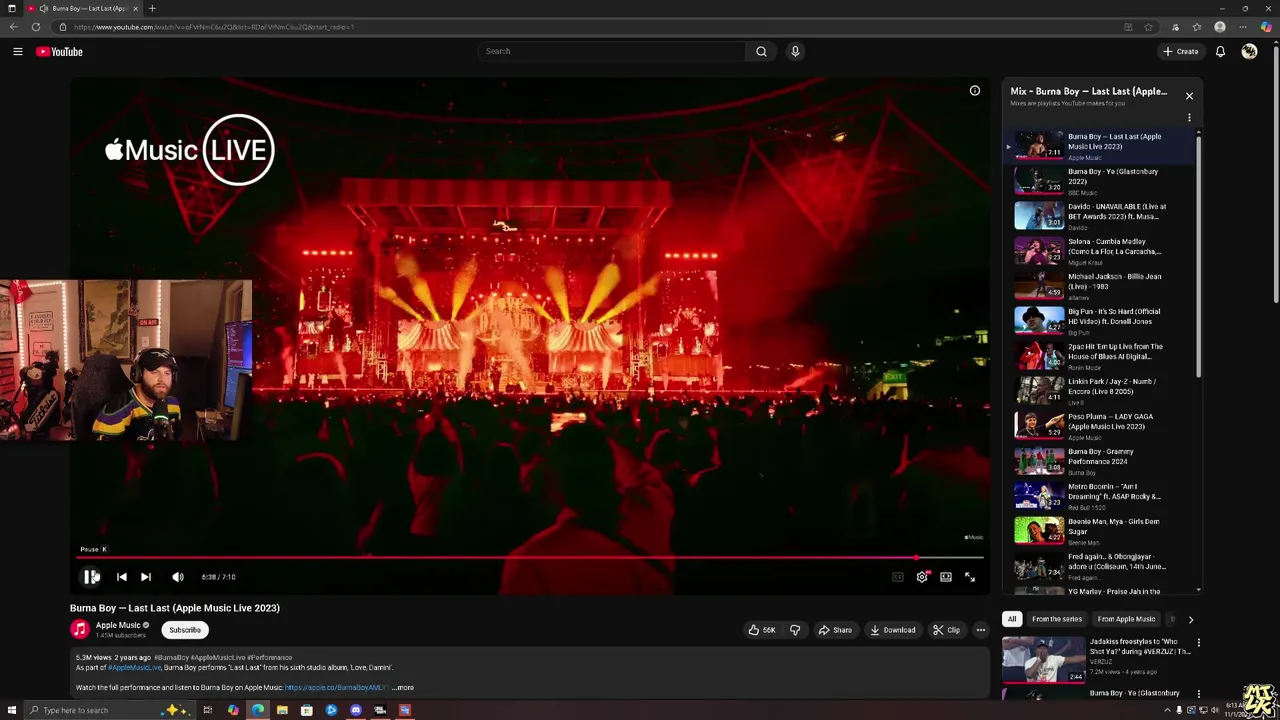Open the apple.co/BurnaBoyAMLY link

[x=336, y=688]
